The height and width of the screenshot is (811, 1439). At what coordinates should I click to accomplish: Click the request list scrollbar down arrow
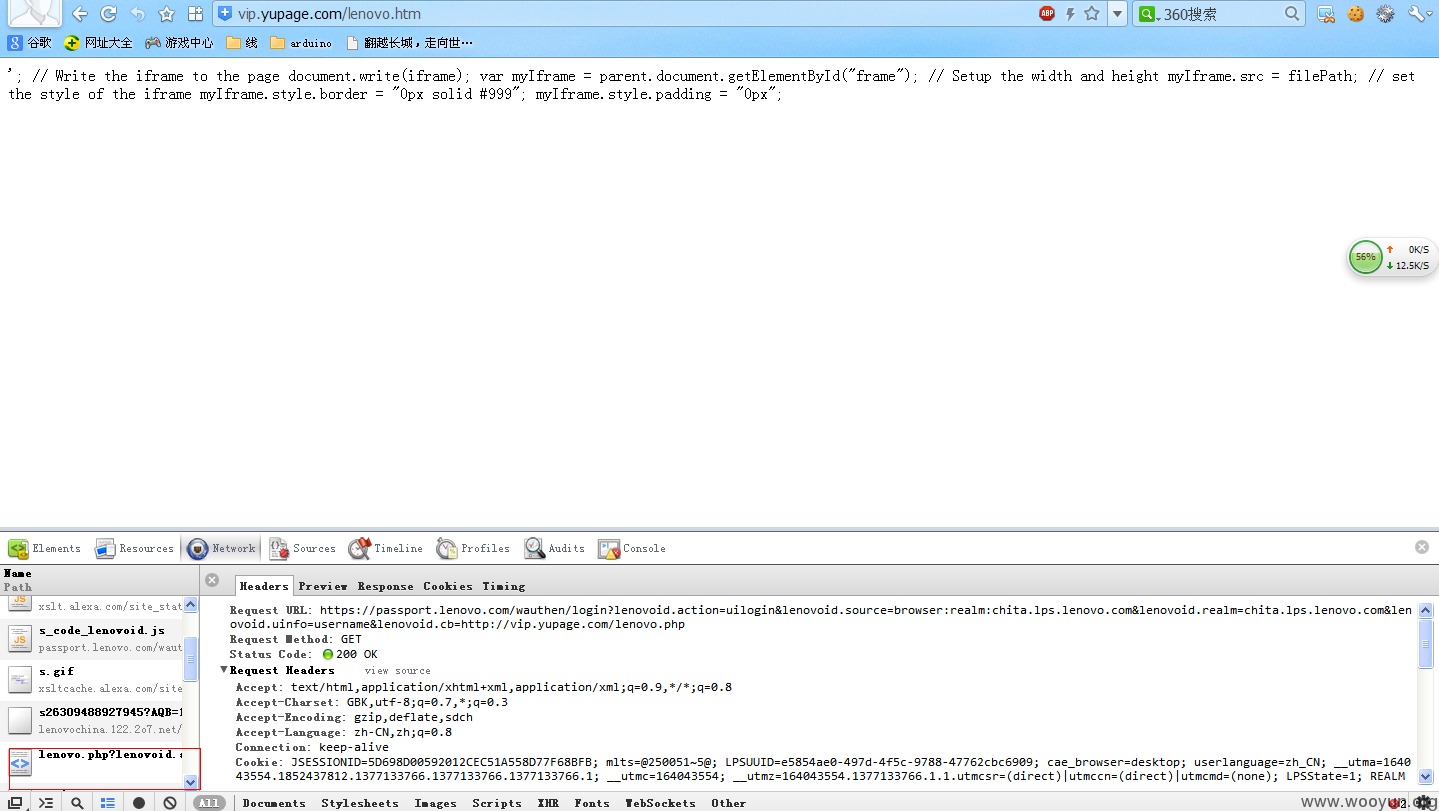(191, 782)
